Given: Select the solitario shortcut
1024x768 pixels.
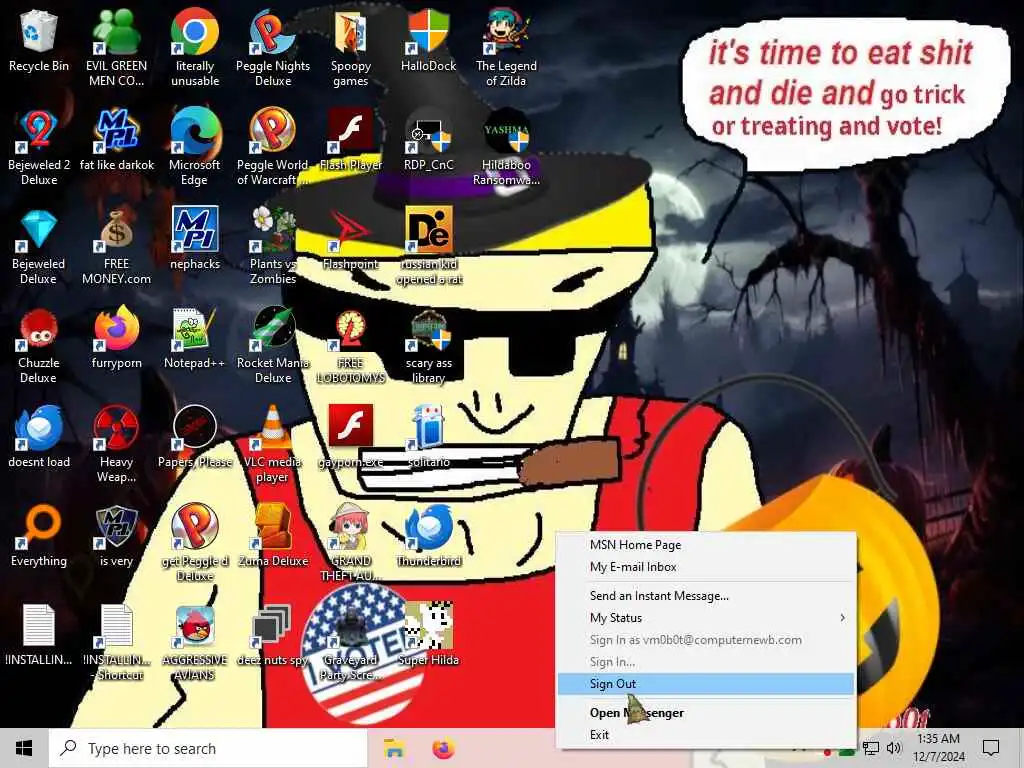Looking at the screenshot, I should (428, 436).
